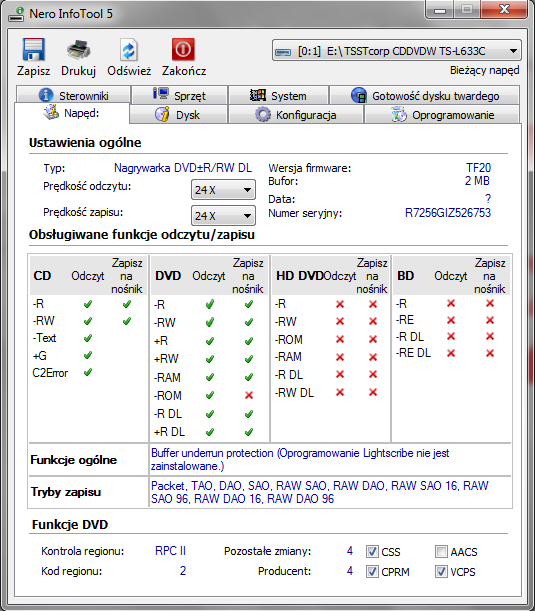
Task: Select the Napęd tab
Action: (x=72, y=113)
